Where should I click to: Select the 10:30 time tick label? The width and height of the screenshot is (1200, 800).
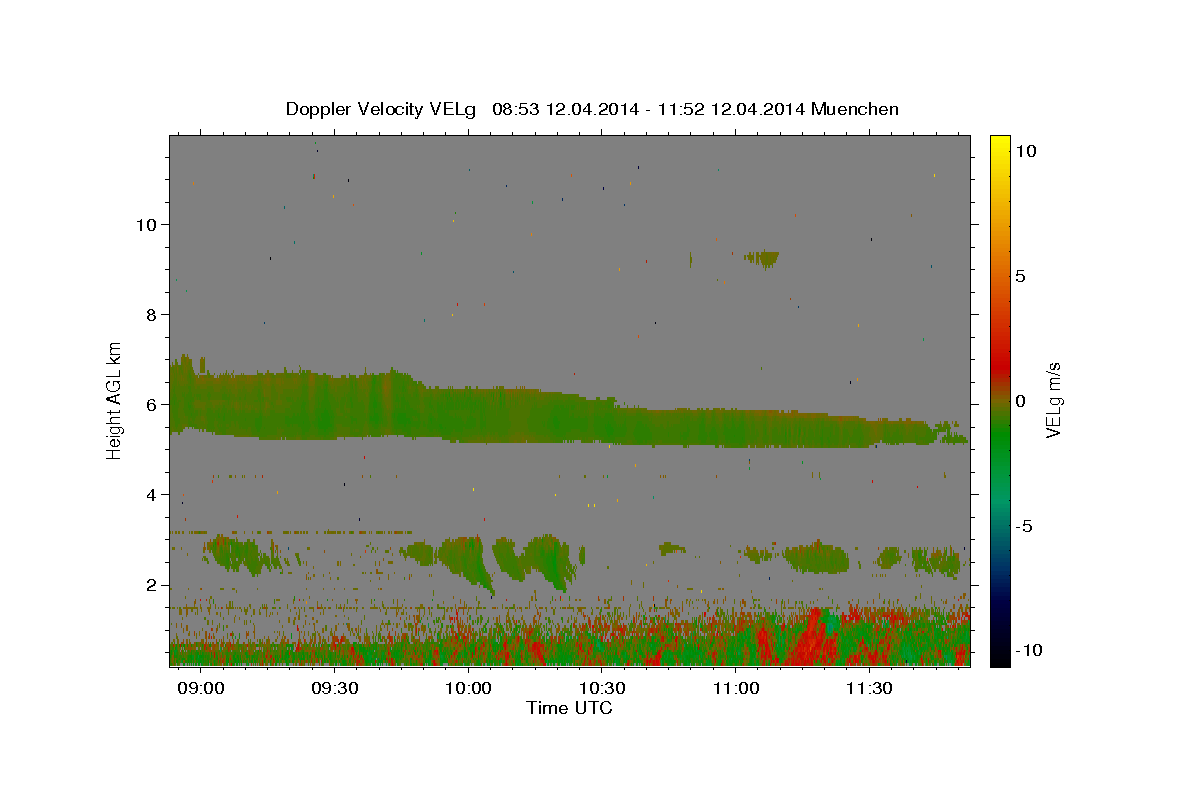tap(603, 689)
